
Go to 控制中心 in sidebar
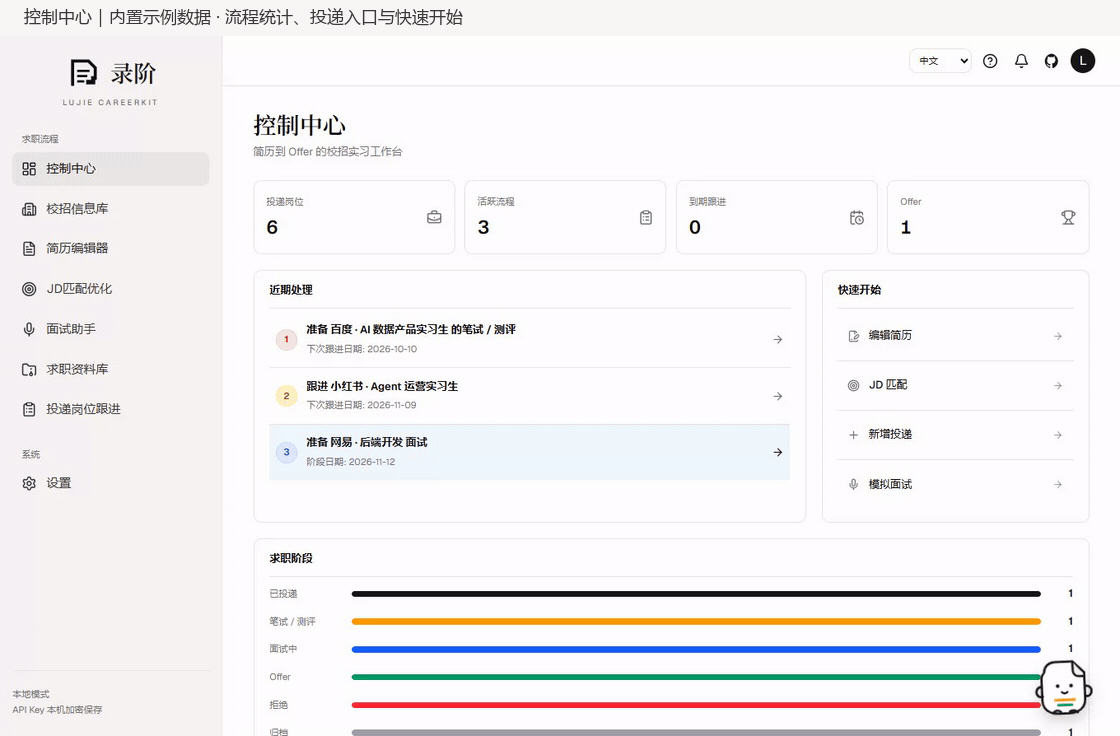click(x=111, y=169)
